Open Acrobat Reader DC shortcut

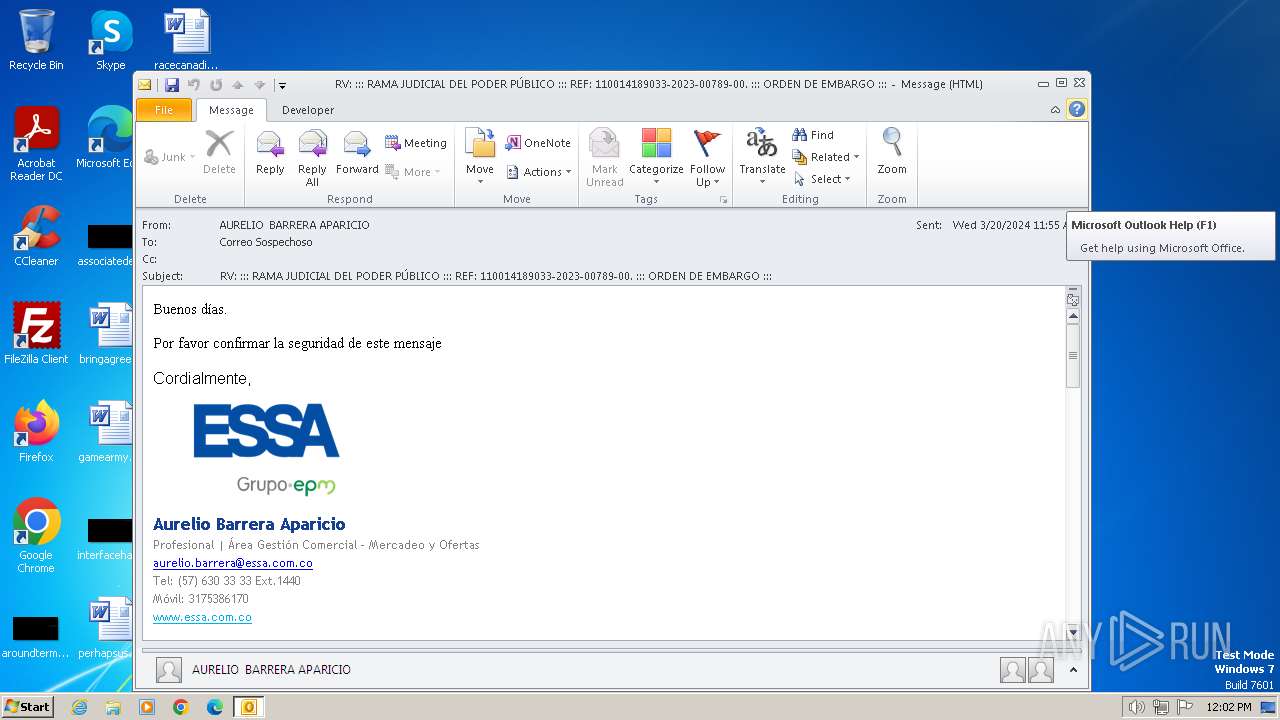36,144
